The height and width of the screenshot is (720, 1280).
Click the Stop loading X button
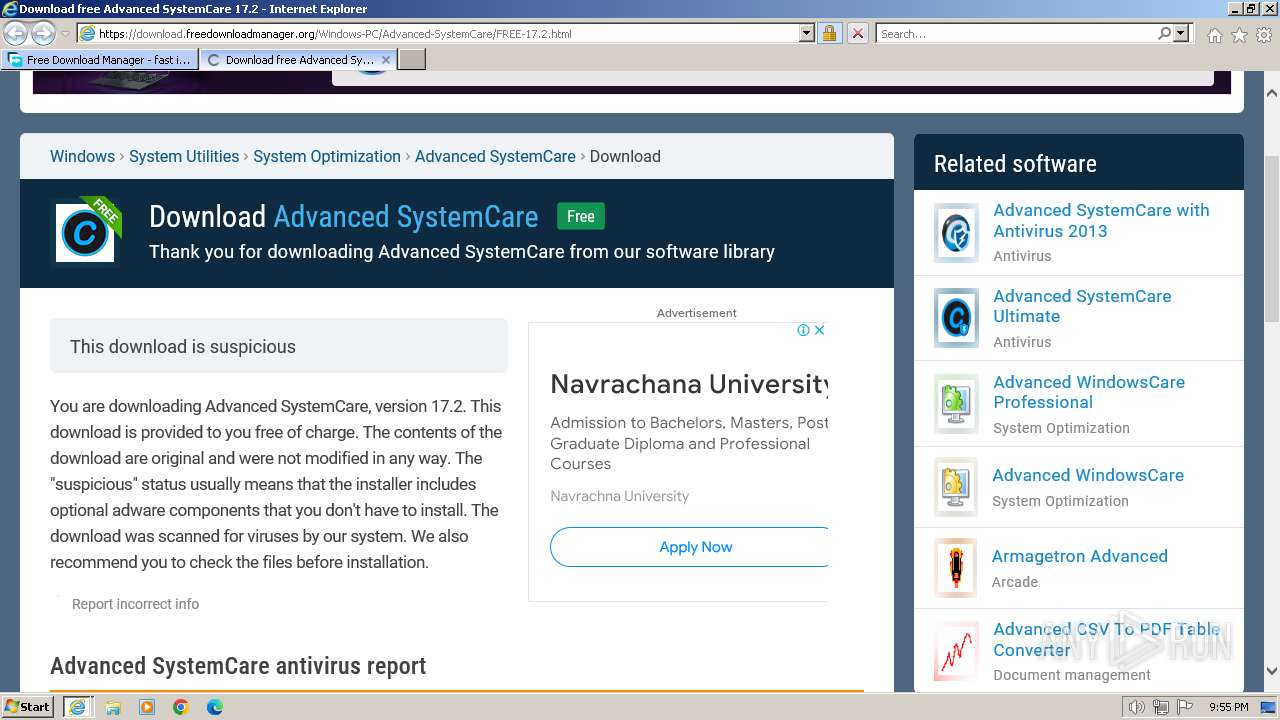coord(857,34)
